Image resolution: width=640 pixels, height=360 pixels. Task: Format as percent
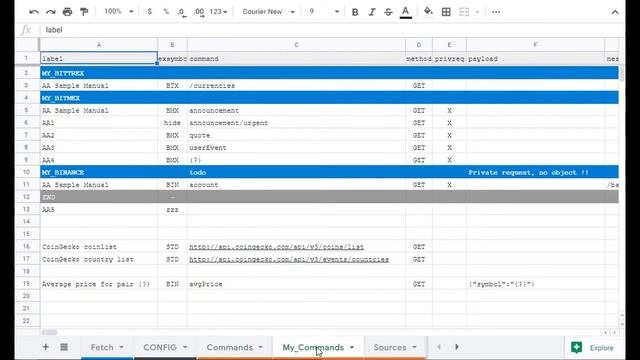pyautogui.click(x=166, y=12)
